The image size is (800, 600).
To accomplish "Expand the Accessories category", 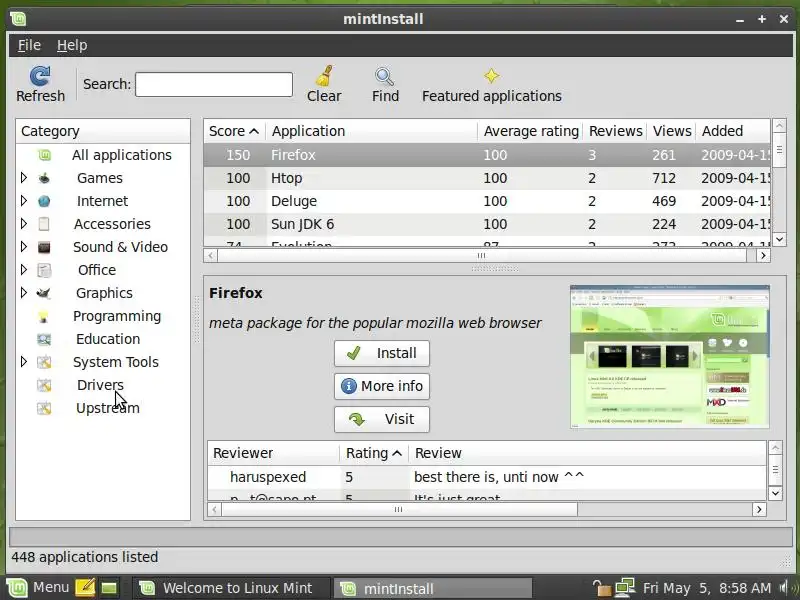I will (23, 223).
